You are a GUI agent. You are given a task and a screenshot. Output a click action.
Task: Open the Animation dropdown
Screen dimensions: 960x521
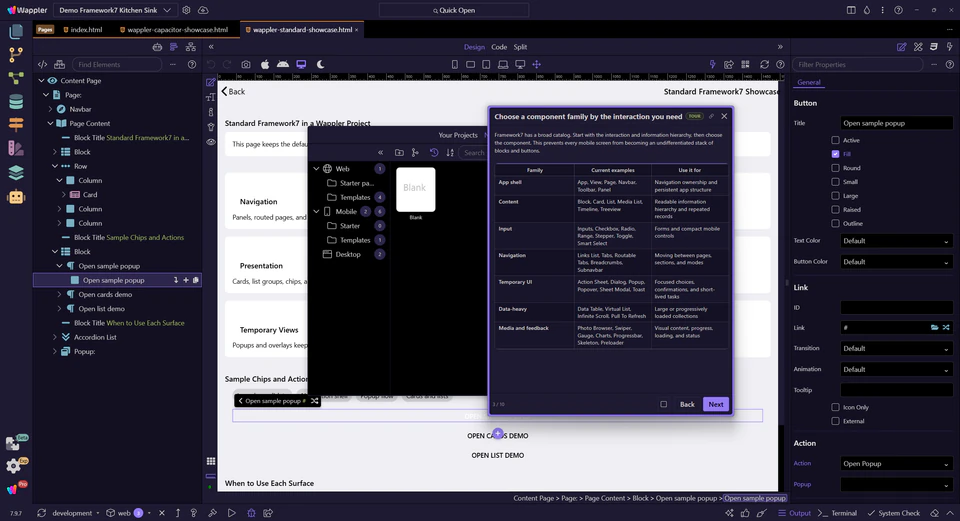896,370
